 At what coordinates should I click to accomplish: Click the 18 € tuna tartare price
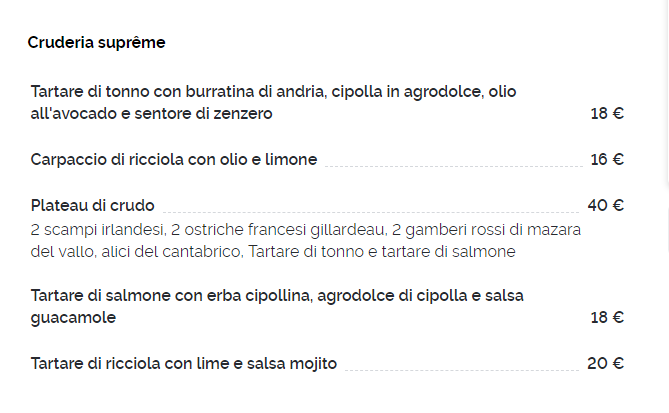click(x=607, y=113)
